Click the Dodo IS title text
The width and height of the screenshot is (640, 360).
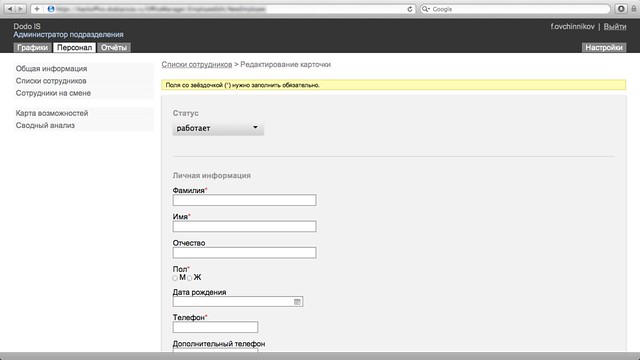(27, 27)
